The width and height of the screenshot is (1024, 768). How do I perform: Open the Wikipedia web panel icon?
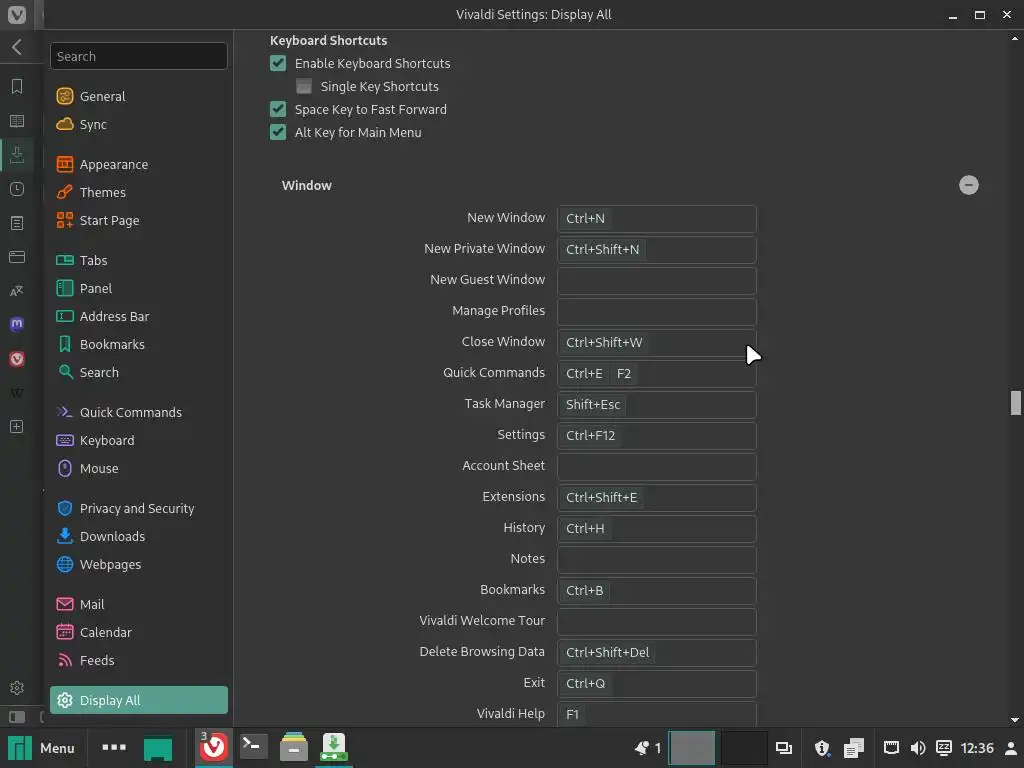[17, 392]
